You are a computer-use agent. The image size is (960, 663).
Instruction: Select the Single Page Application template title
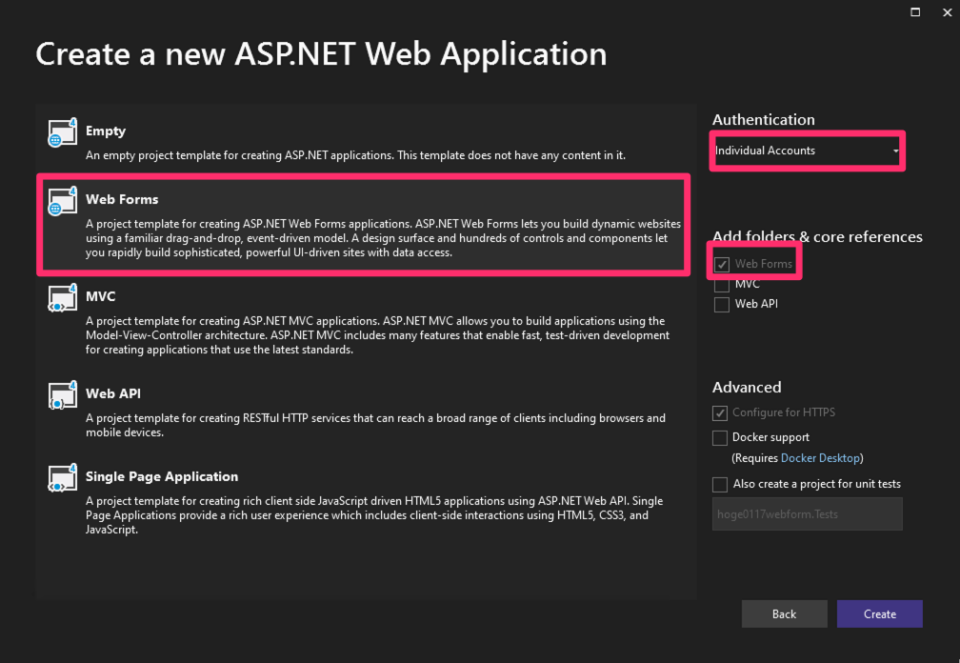click(162, 476)
